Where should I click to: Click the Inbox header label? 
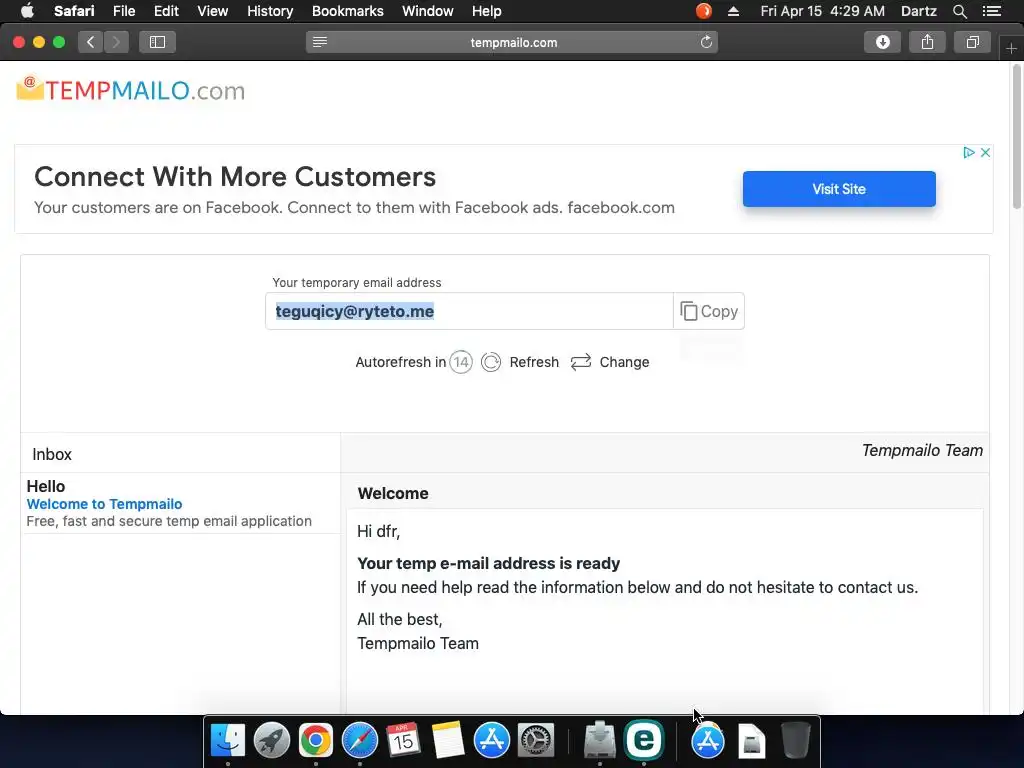(x=52, y=454)
